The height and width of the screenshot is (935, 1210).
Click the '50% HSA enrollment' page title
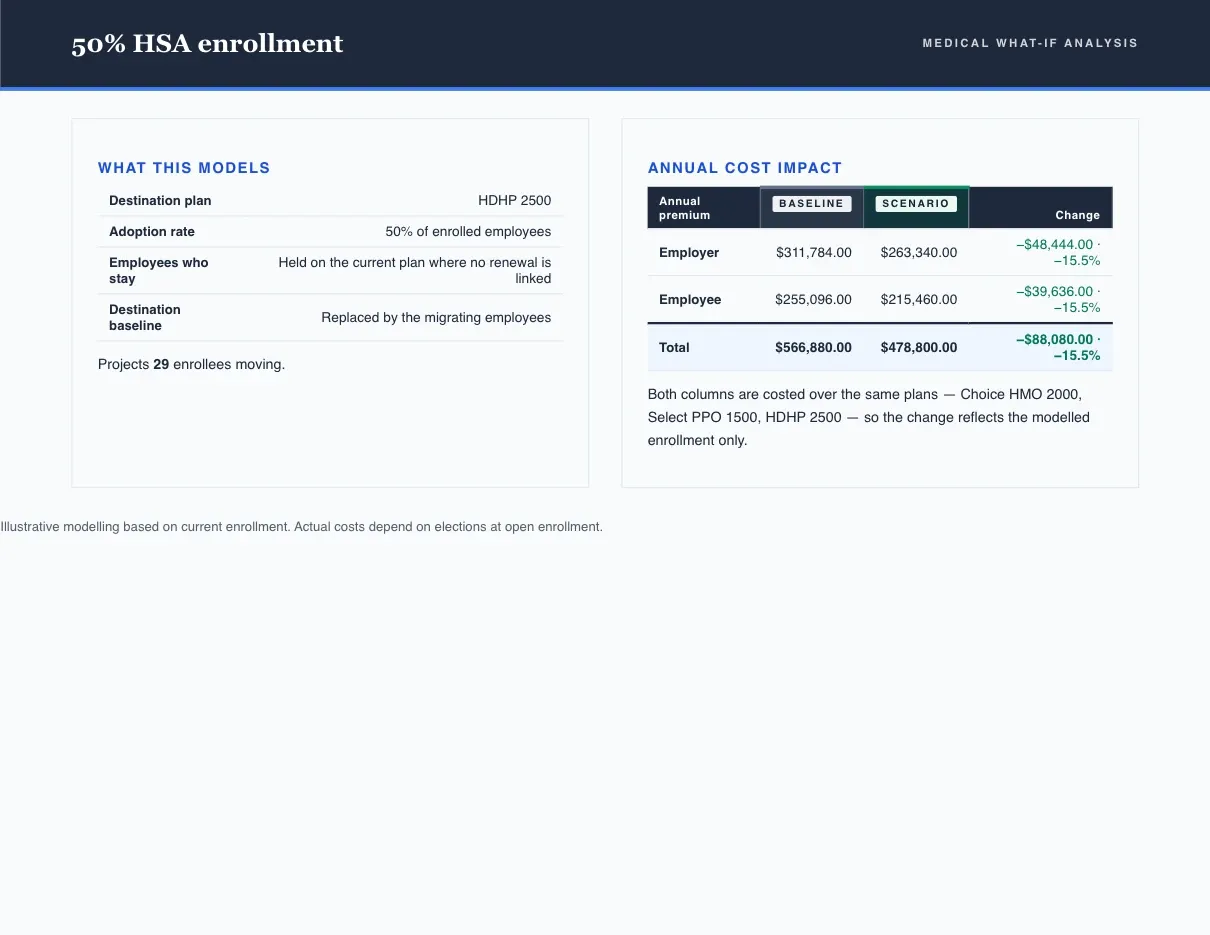point(207,44)
